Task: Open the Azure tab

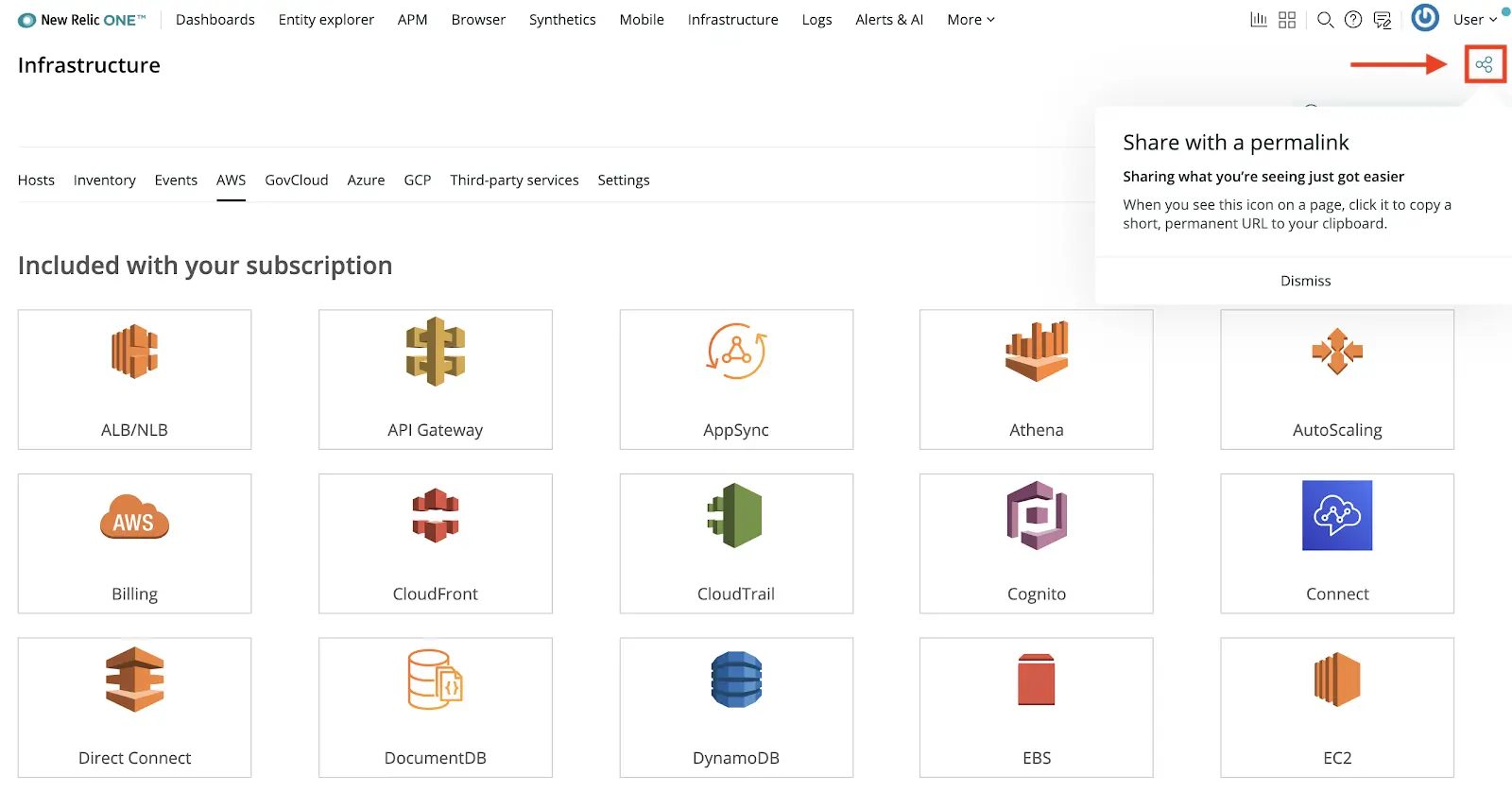Action: pyautogui.click(x=366, y=180)
